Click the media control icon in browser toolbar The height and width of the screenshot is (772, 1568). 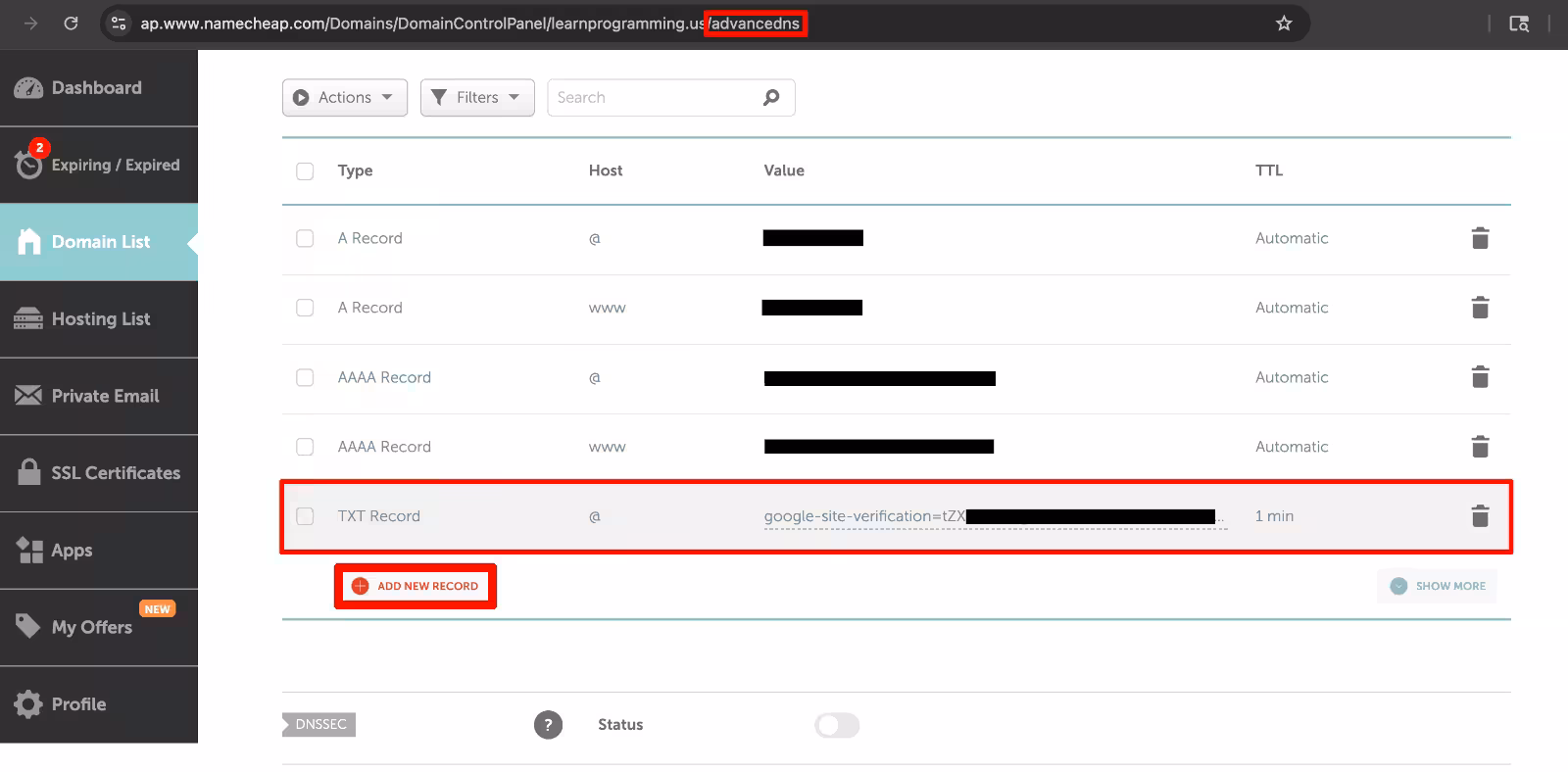tap(1519, 24)
